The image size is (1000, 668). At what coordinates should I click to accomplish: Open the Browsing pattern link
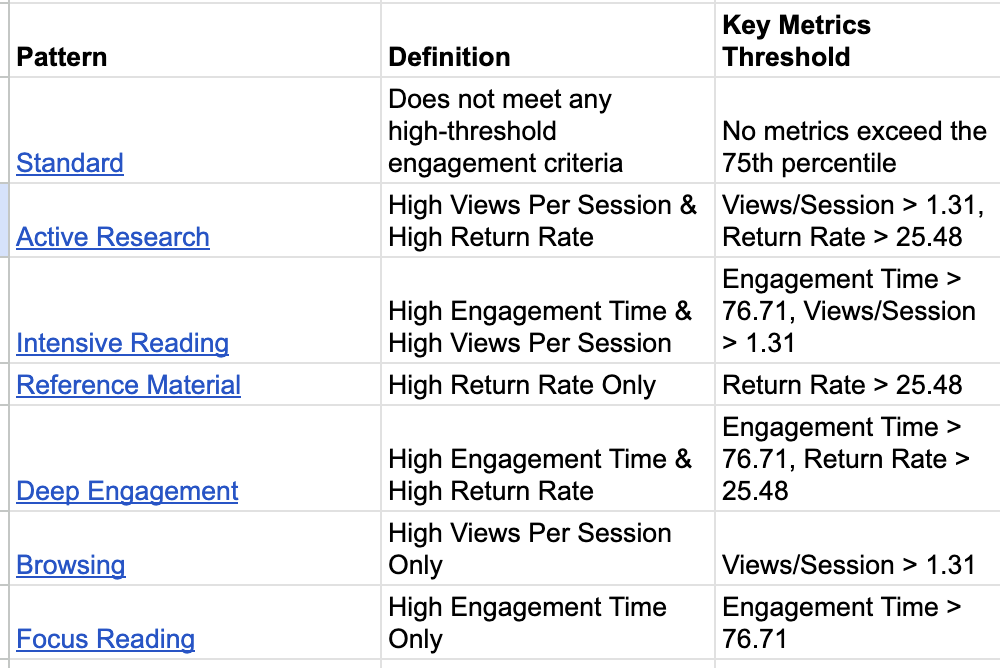(71, 565)
